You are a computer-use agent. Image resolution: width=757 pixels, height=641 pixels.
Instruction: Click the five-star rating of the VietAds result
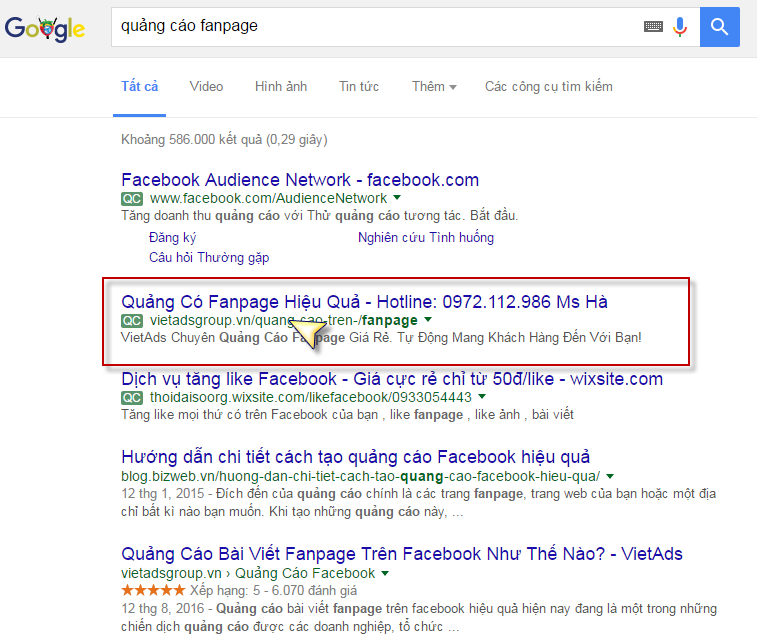click(153, 590)
